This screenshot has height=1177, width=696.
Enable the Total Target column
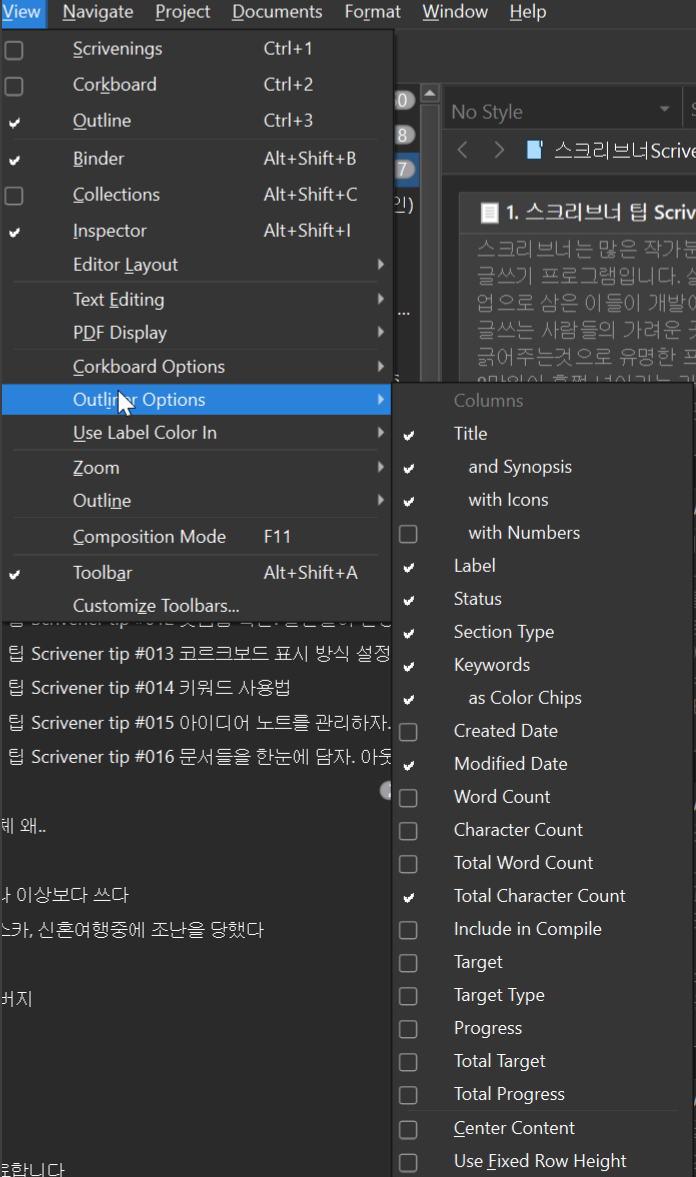pos(408,1062)
